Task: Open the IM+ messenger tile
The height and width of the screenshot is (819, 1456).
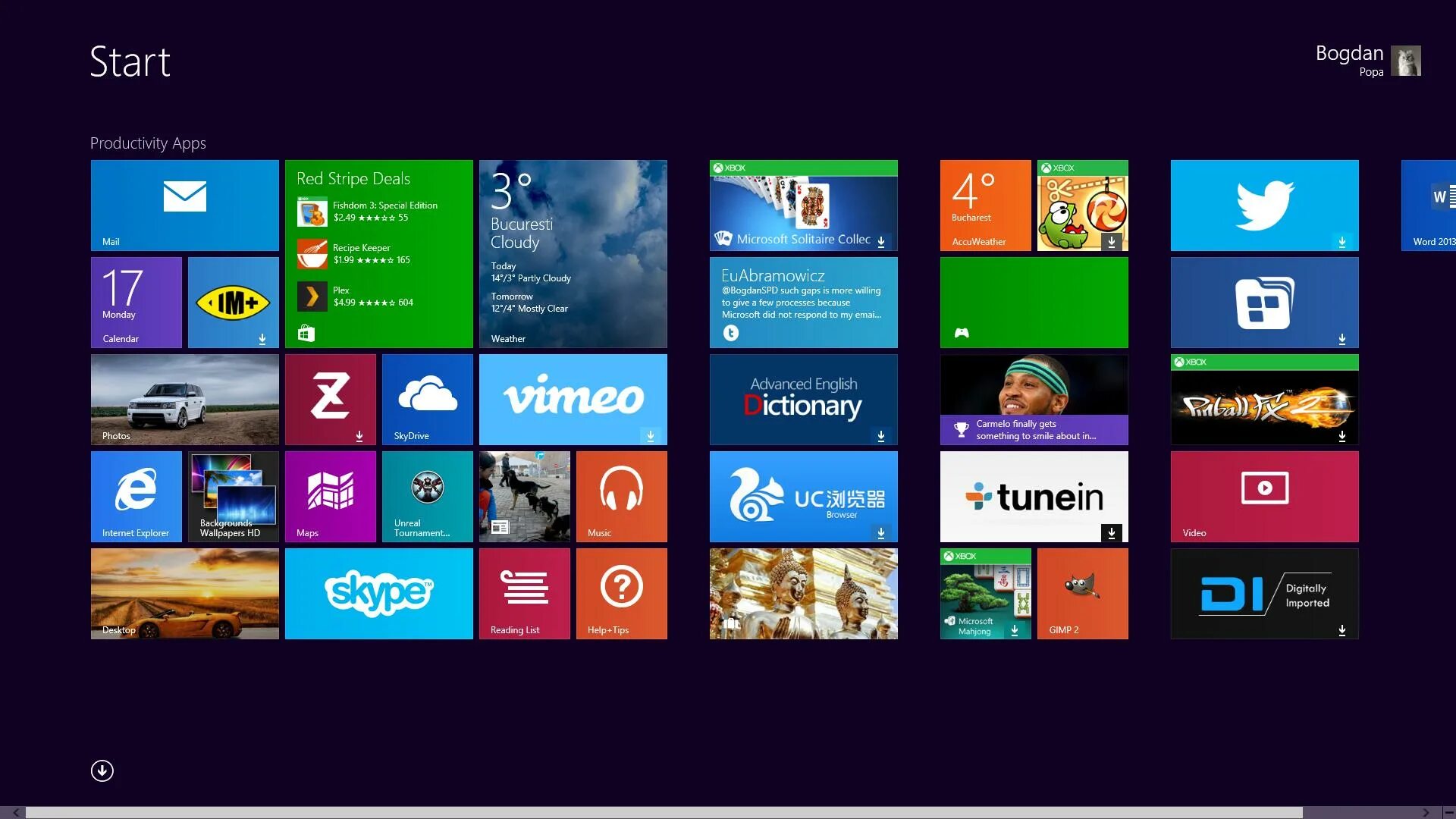Action: [233, 302]
